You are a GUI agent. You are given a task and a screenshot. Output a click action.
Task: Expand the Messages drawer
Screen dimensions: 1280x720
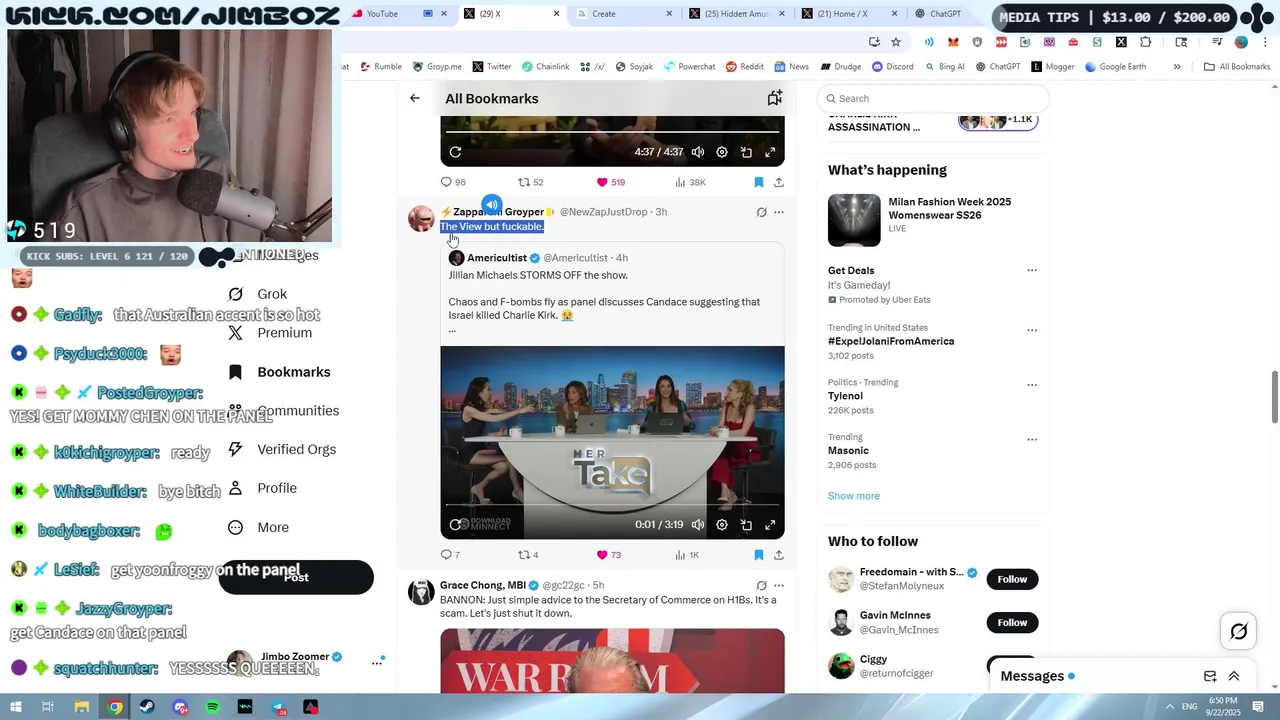tap(1234, 676)
